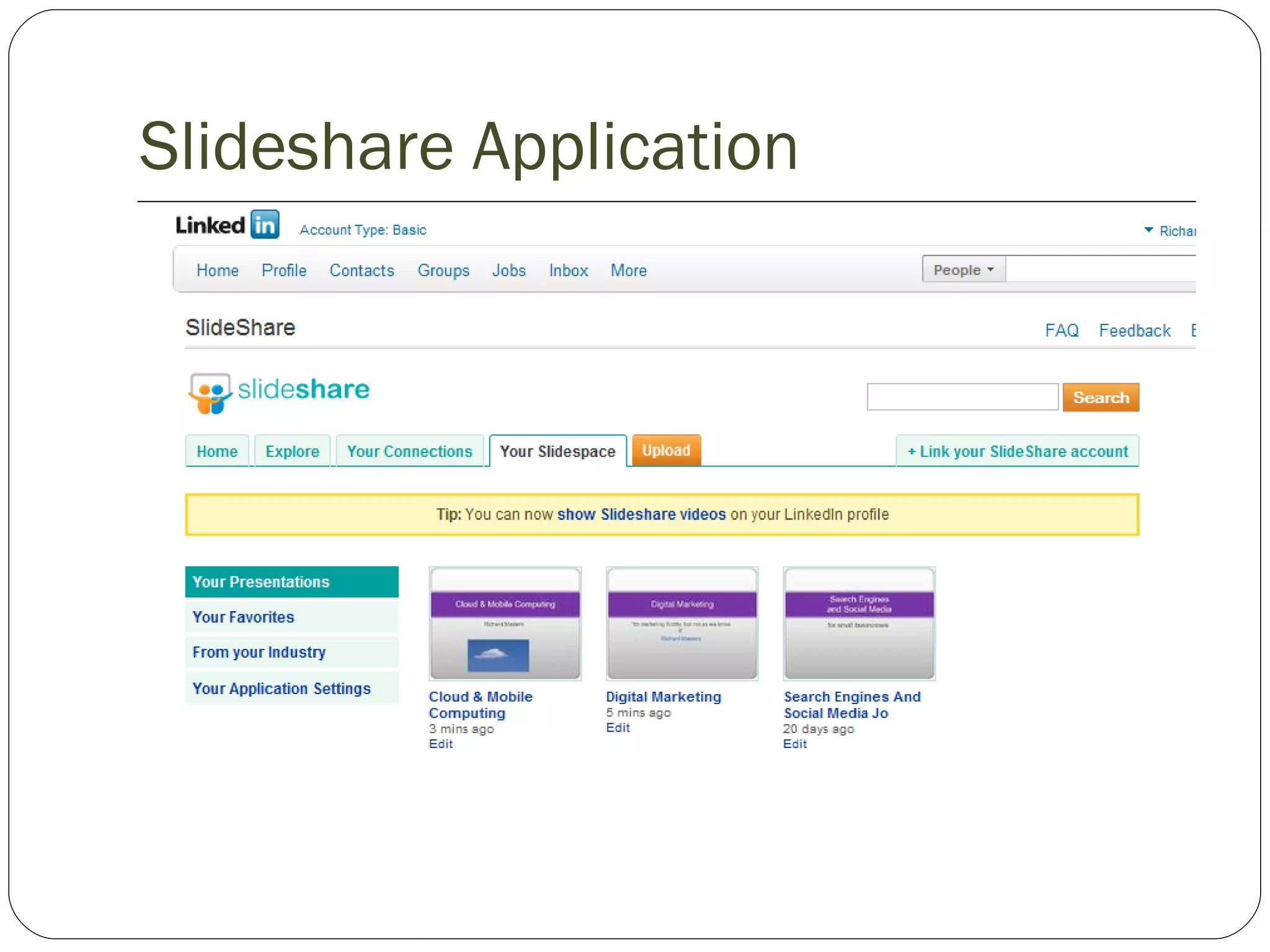Click Search Engines And Social Media Jo link
Viewport: 1270px width, 952px height.
click(852, 705)
